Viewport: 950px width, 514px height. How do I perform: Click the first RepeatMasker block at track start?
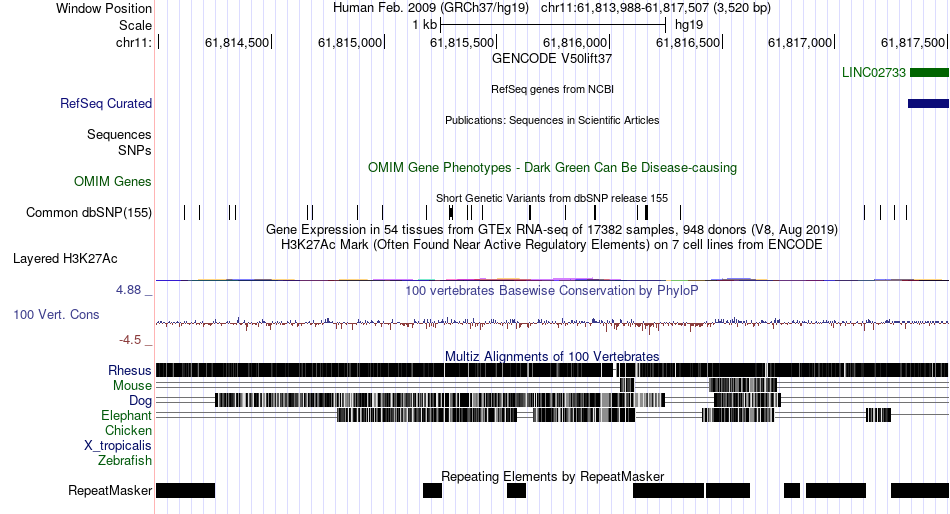[185, 490]
